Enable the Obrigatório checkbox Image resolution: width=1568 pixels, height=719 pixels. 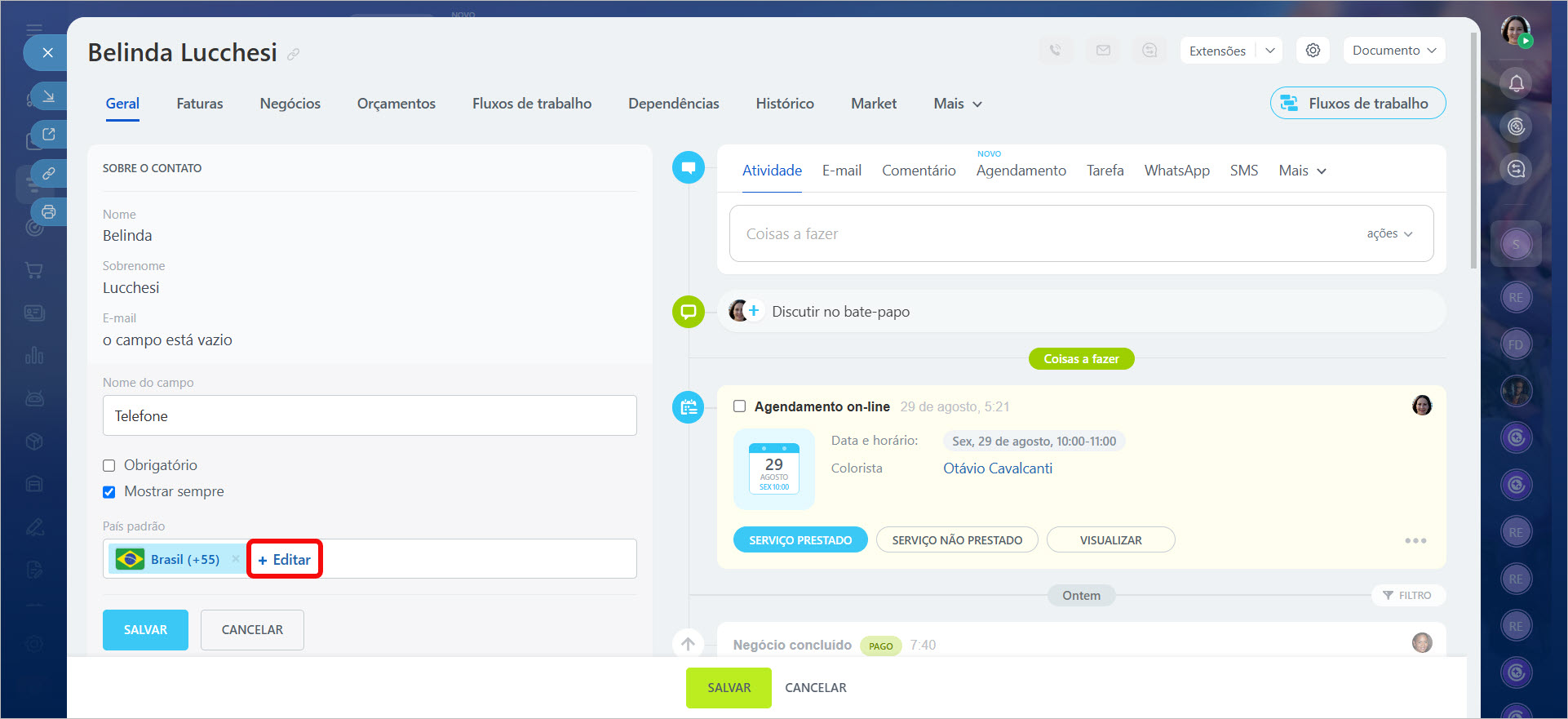pyautogui.click(x=109, y=465)
